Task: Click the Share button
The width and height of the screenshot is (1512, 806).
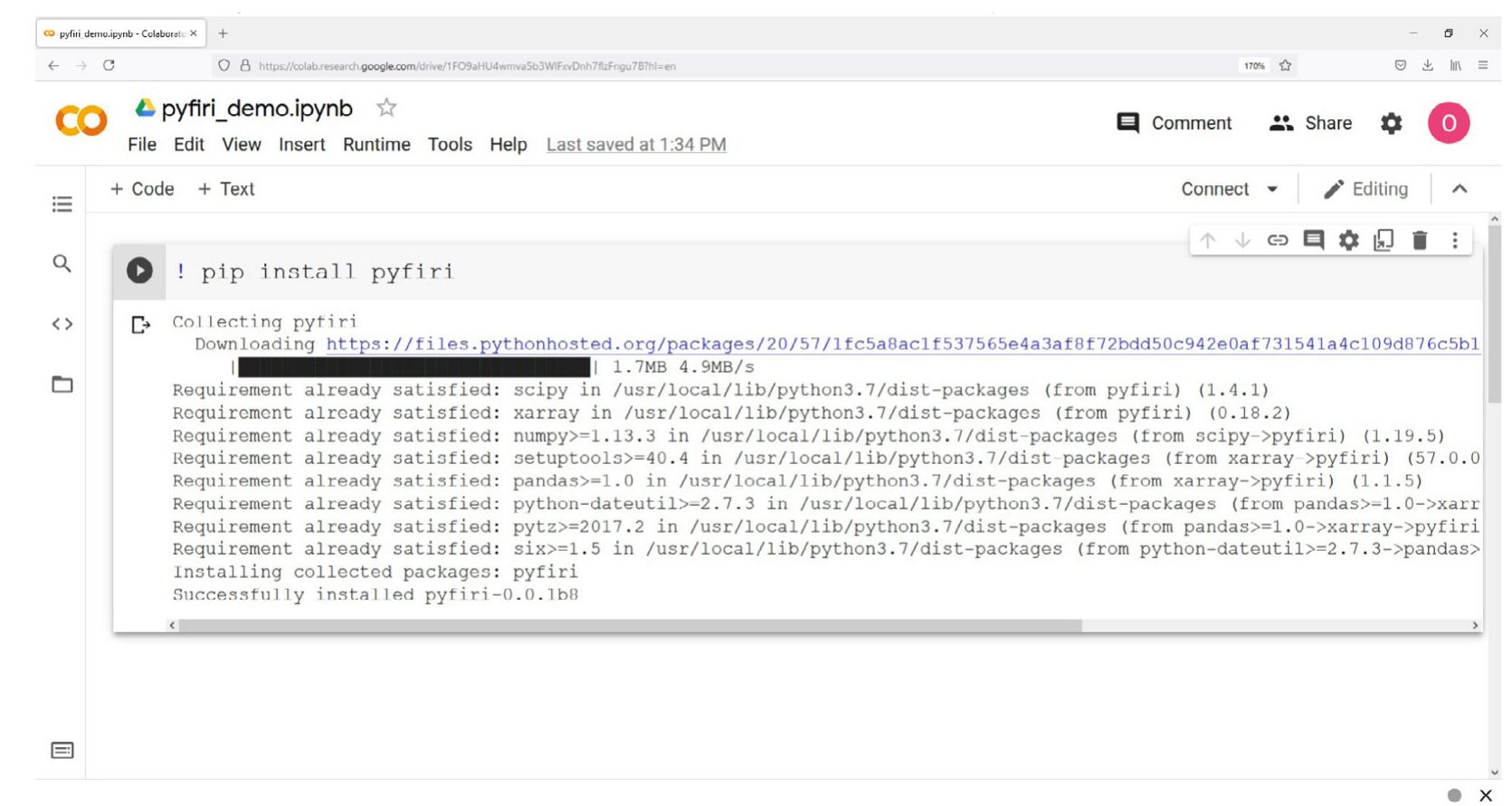Action: [1311, 123]
